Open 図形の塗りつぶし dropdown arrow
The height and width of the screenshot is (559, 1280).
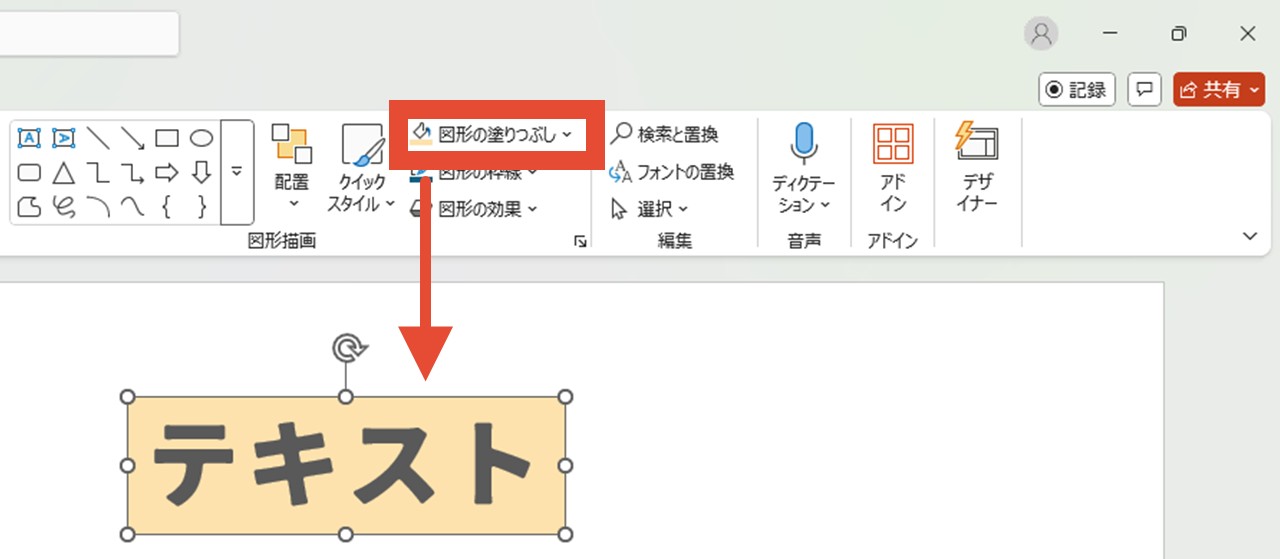pos(567,134)
